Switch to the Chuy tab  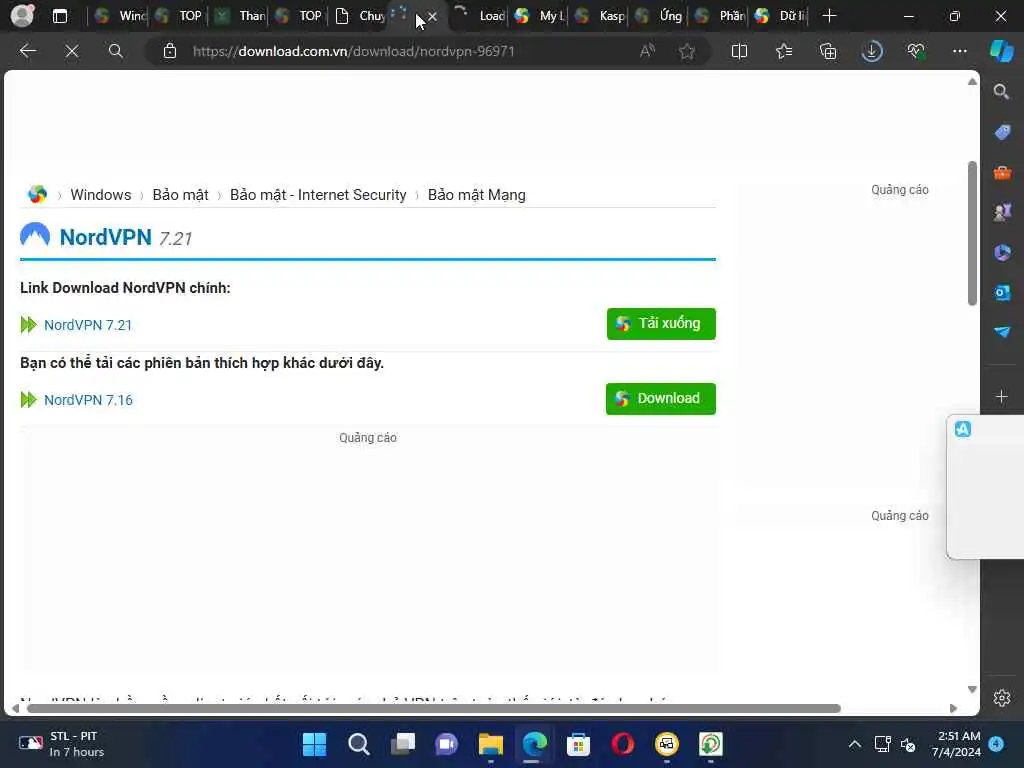pyautogui.click(x=360, y=16)
